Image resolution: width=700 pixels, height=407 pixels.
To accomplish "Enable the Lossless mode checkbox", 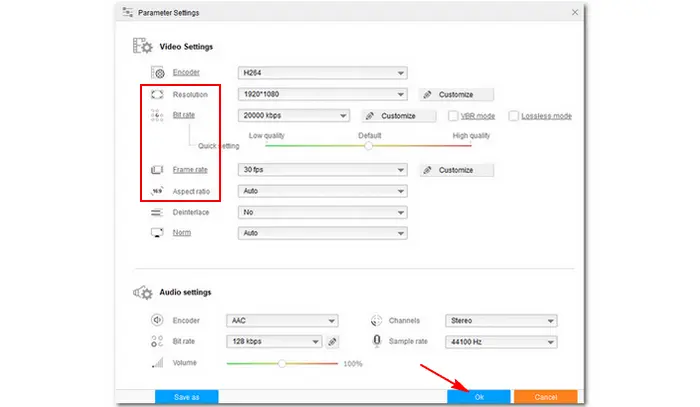I will pos(513,116).
